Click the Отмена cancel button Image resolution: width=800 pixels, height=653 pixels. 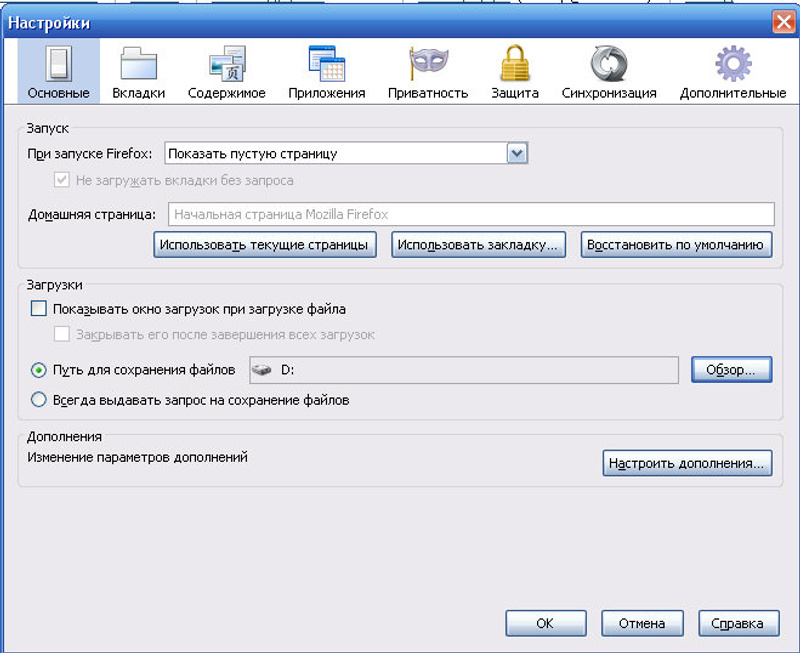642,623
